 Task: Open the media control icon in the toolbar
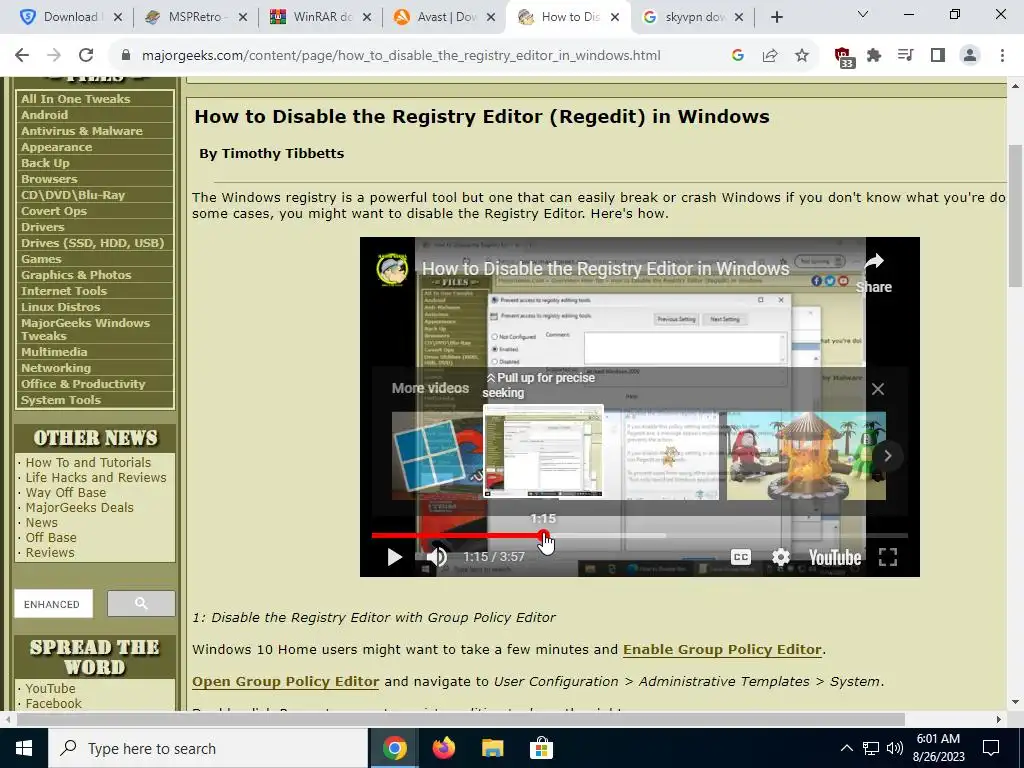click(x=906, y=56)
